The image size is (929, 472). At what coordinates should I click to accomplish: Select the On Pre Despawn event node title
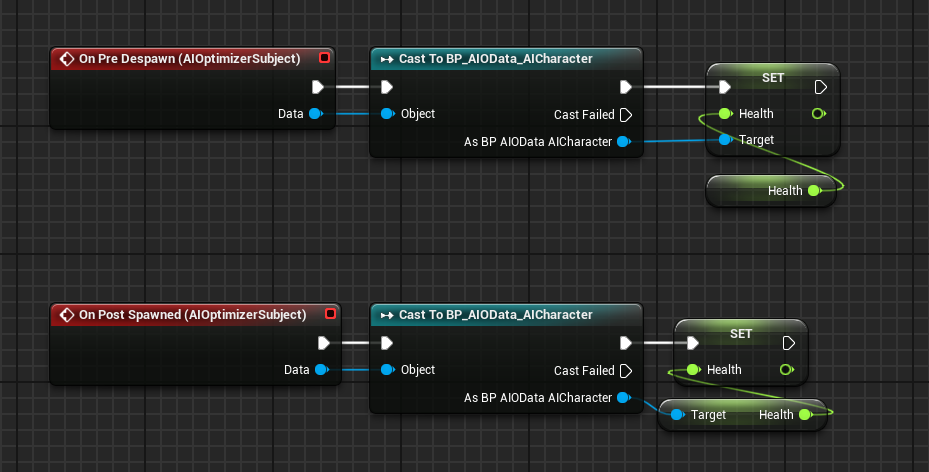(189, 59)
